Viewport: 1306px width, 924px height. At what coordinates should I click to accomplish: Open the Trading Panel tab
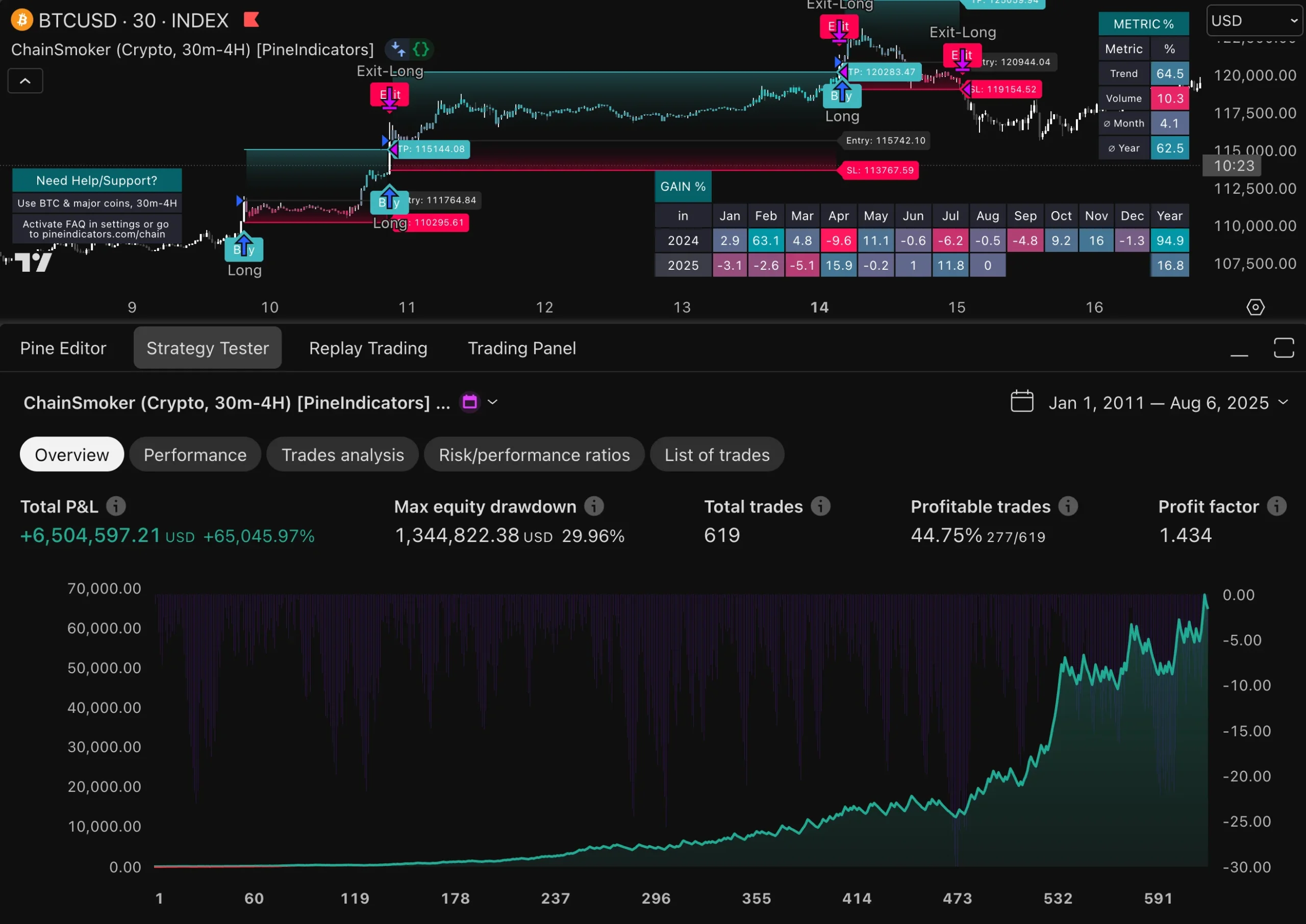pos(522,348)
